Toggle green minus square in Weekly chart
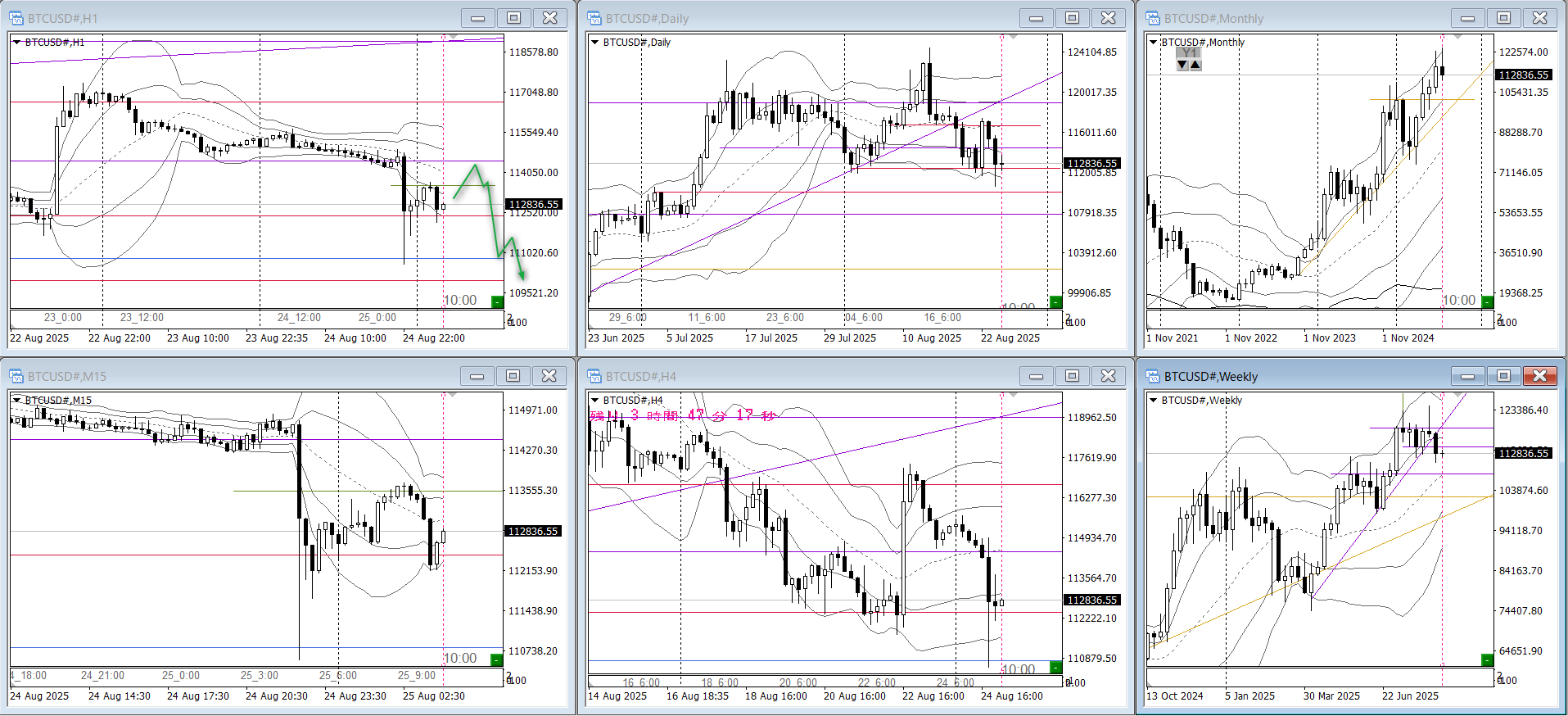 click(1487, 659)
